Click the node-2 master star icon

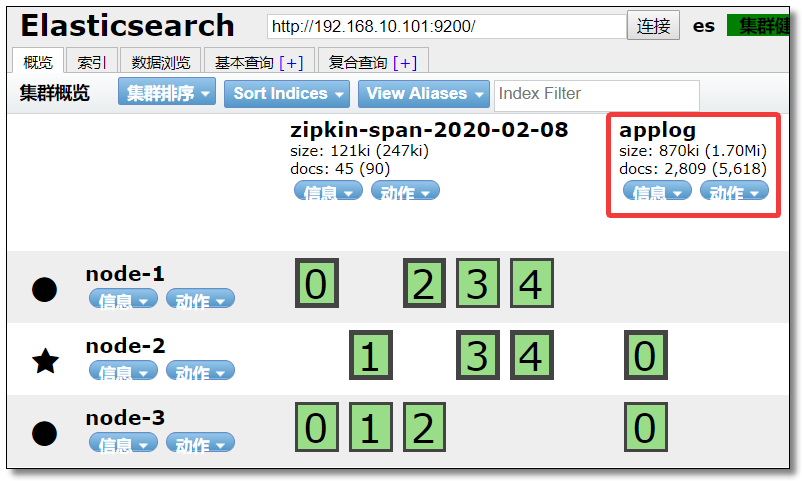(45, 361)
